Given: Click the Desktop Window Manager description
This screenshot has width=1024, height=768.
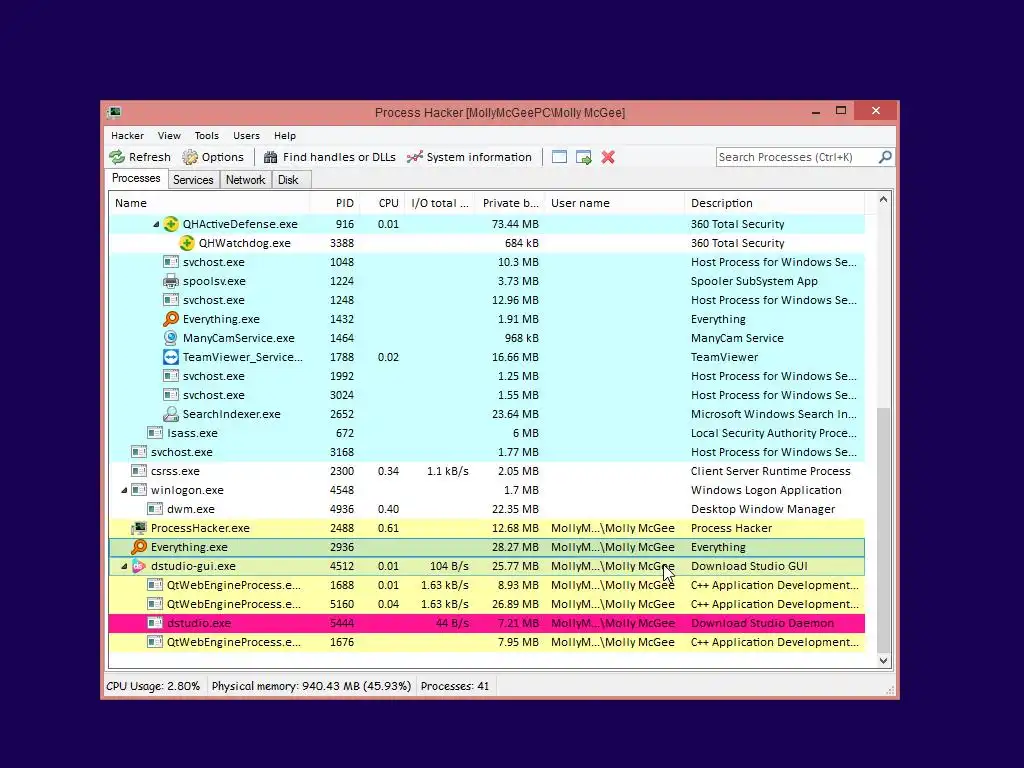Looking at the screenshot, I should pyautogui.click(x=763, y=509).
